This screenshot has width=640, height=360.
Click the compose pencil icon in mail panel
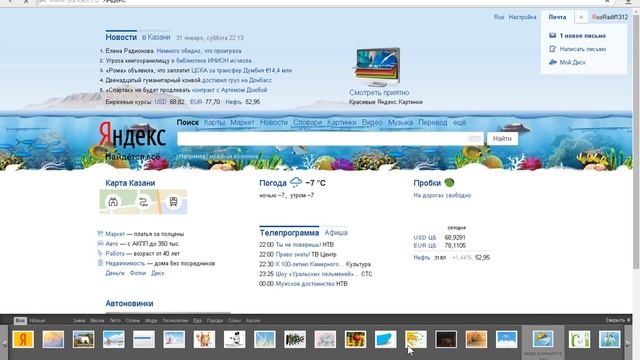(x=553, y=49)
